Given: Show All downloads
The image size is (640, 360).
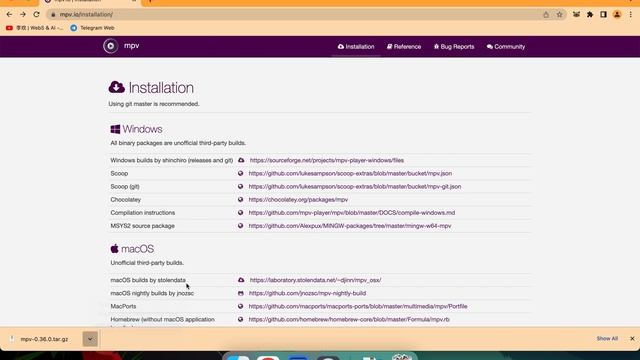Looking at the screenshot, I should point(607,339).
